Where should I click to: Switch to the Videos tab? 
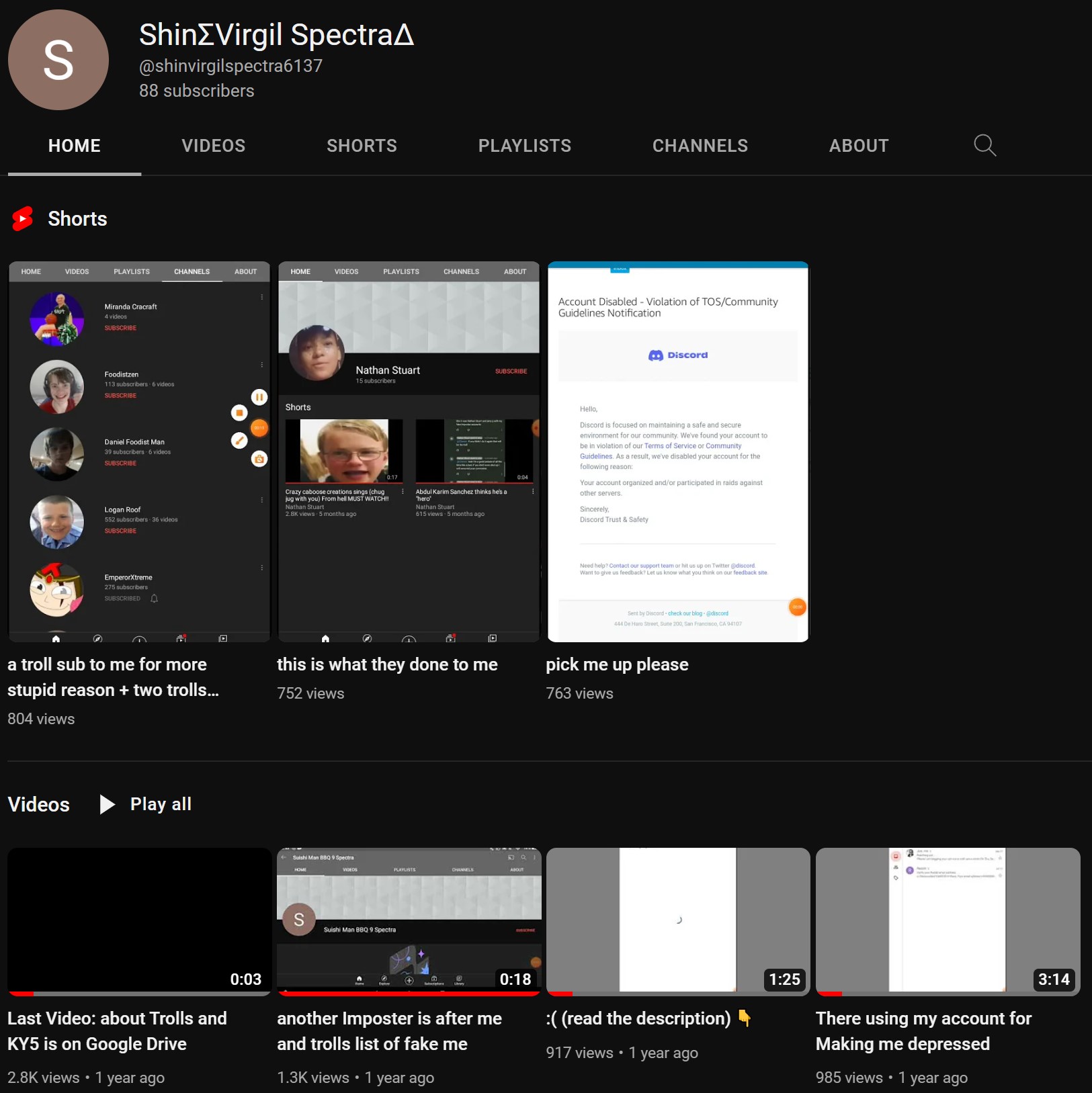click(213, 146)
